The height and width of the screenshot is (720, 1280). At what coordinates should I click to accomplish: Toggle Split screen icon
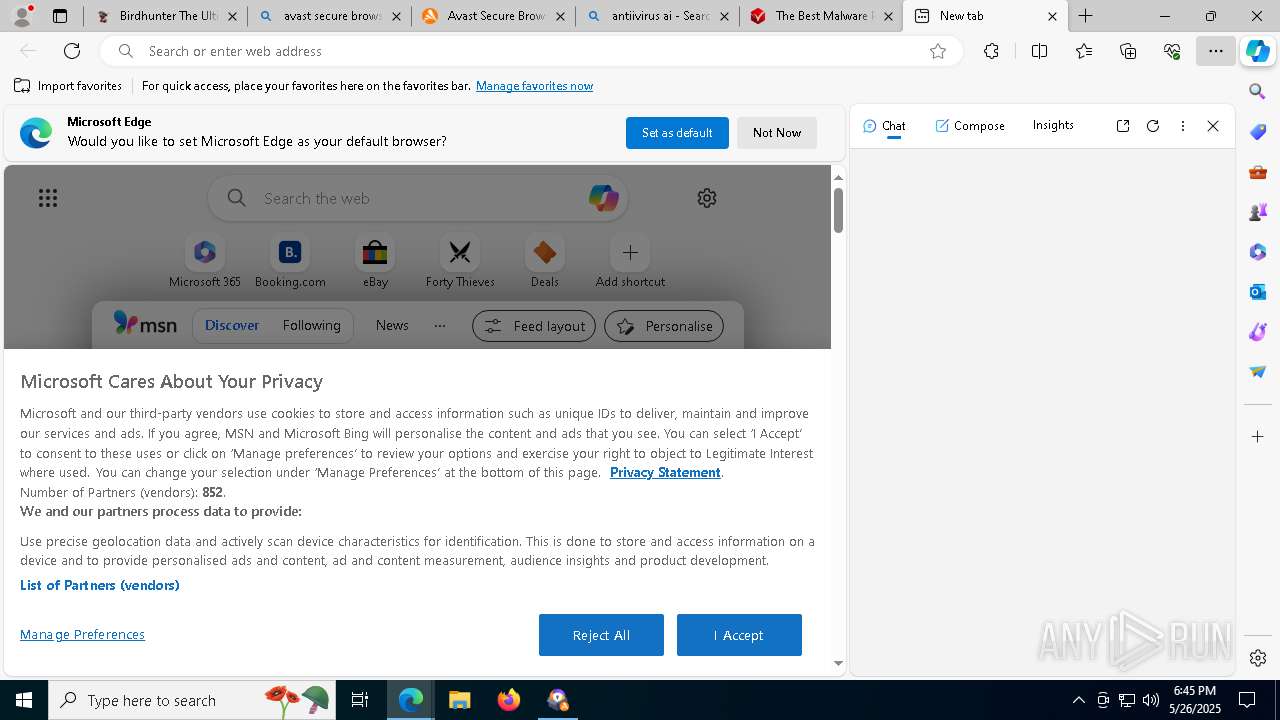1039,51
